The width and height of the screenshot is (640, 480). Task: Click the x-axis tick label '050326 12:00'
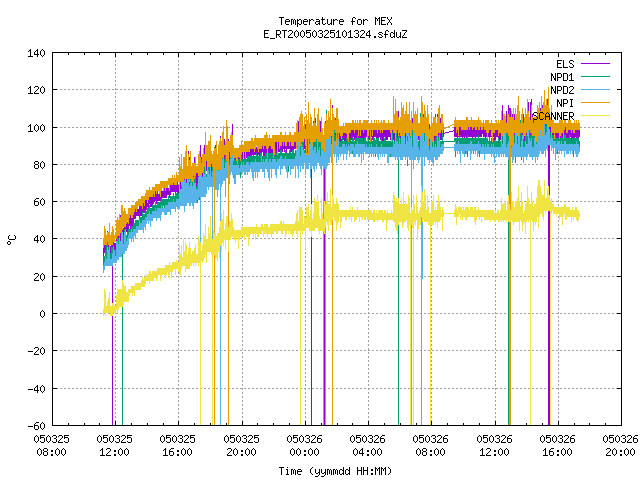(494, 446)
